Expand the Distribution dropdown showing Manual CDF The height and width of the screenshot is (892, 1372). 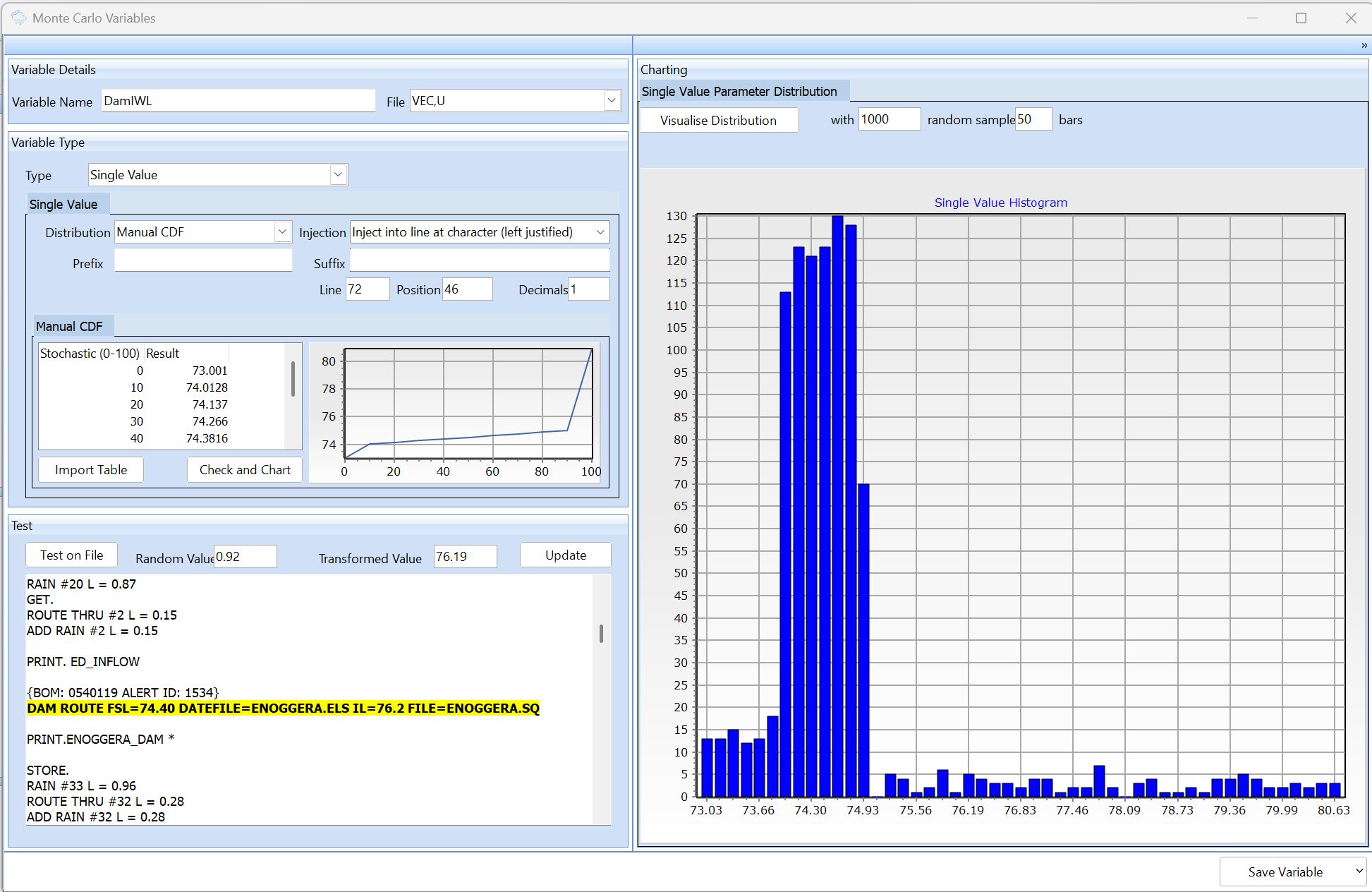click(281, 232)
